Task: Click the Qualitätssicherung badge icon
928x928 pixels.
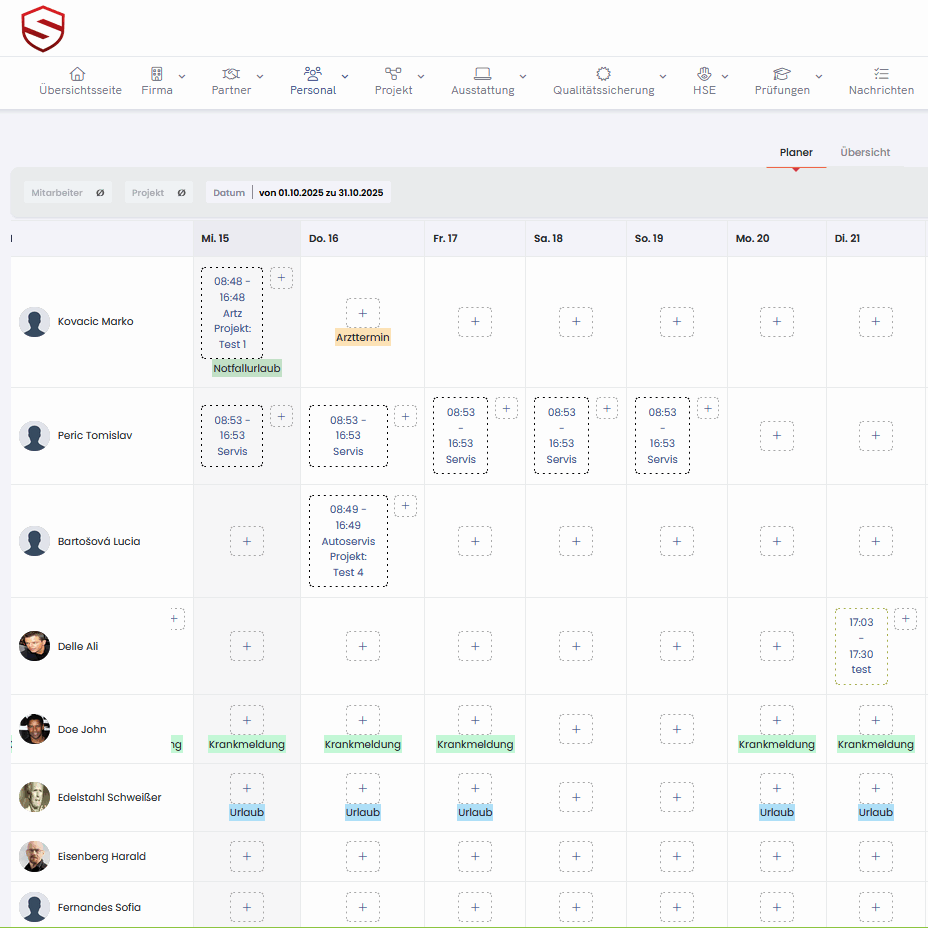Action: coord(603,74)
